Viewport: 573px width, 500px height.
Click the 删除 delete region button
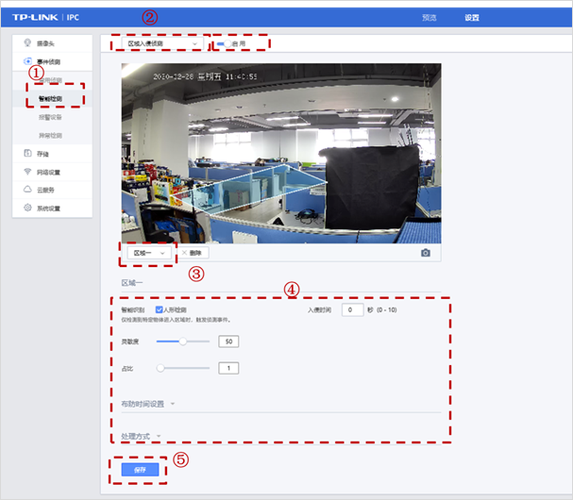pos(193,253)
